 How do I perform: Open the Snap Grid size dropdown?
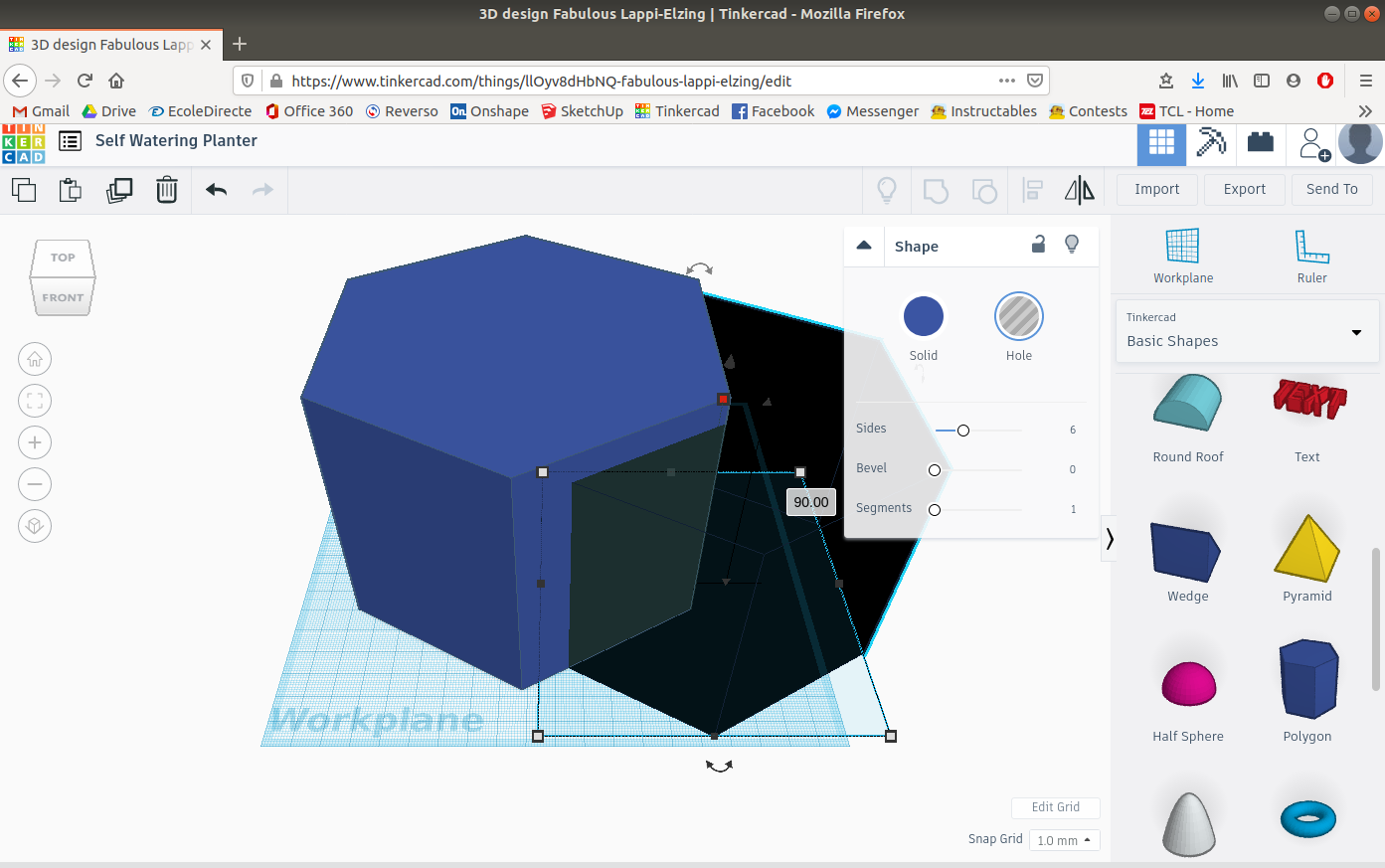[1064, 840]
